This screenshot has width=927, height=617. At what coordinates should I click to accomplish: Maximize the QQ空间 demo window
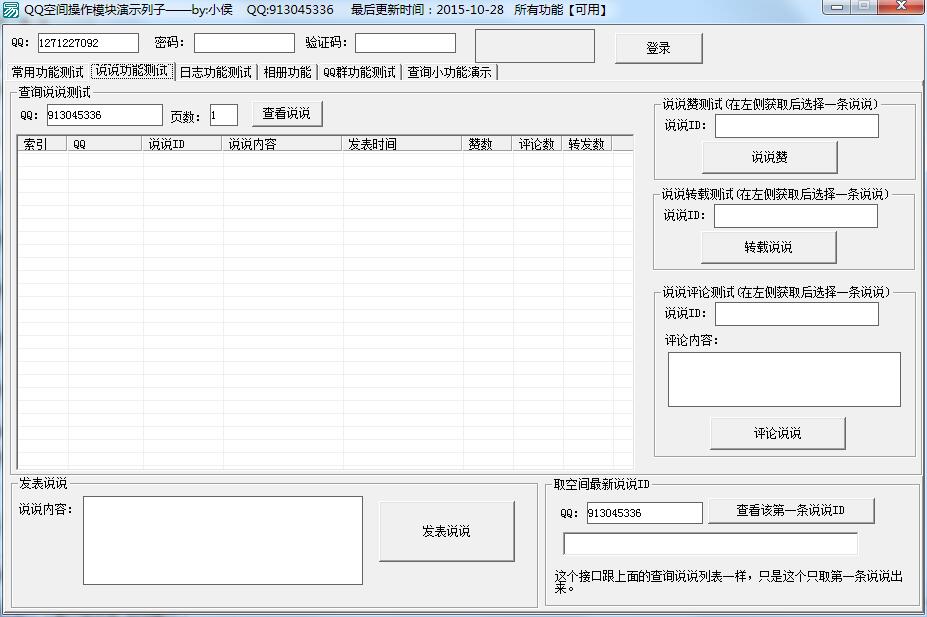point(864,7)
